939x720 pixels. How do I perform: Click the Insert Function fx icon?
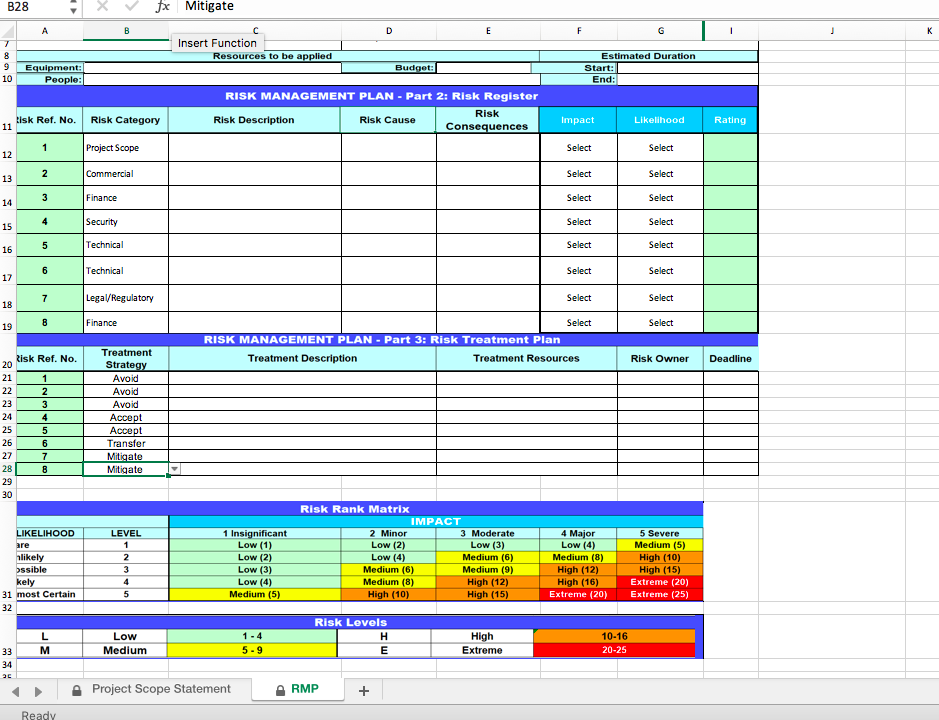[x=162, y=6]
